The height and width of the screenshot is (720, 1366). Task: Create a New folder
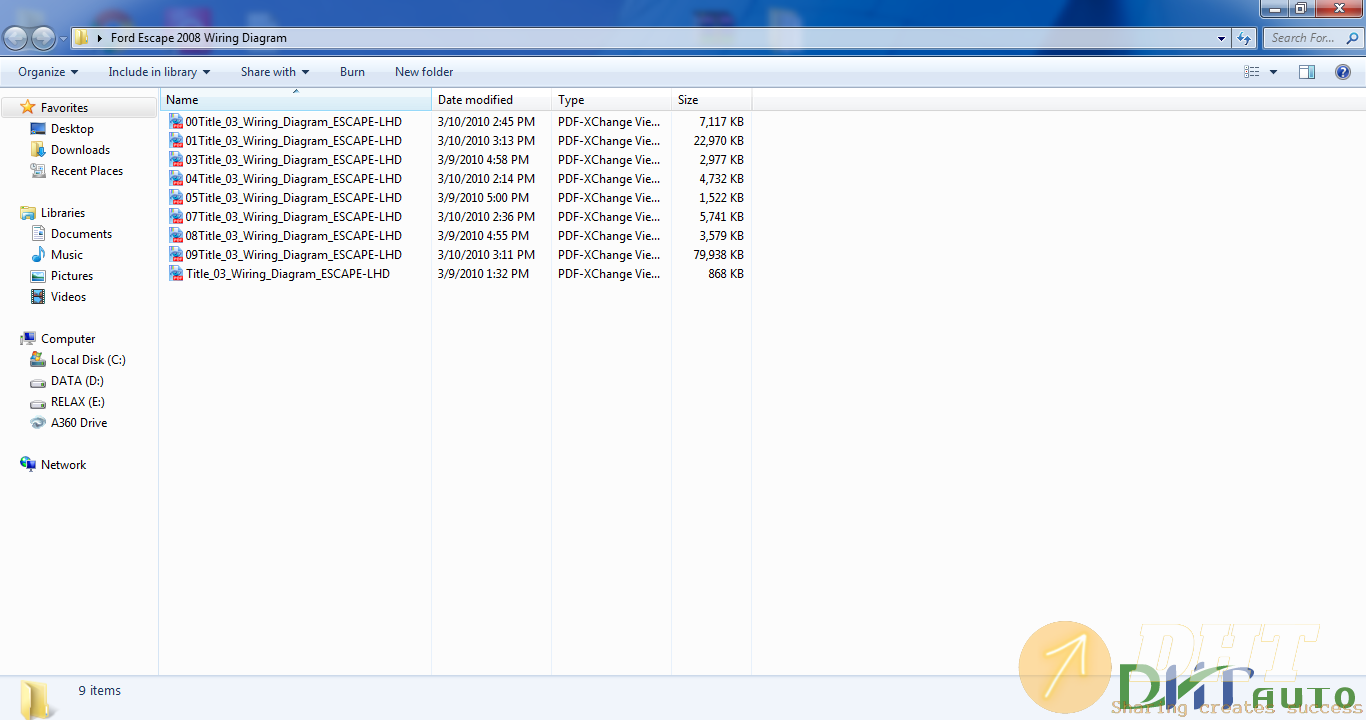[x=424, y=72]
